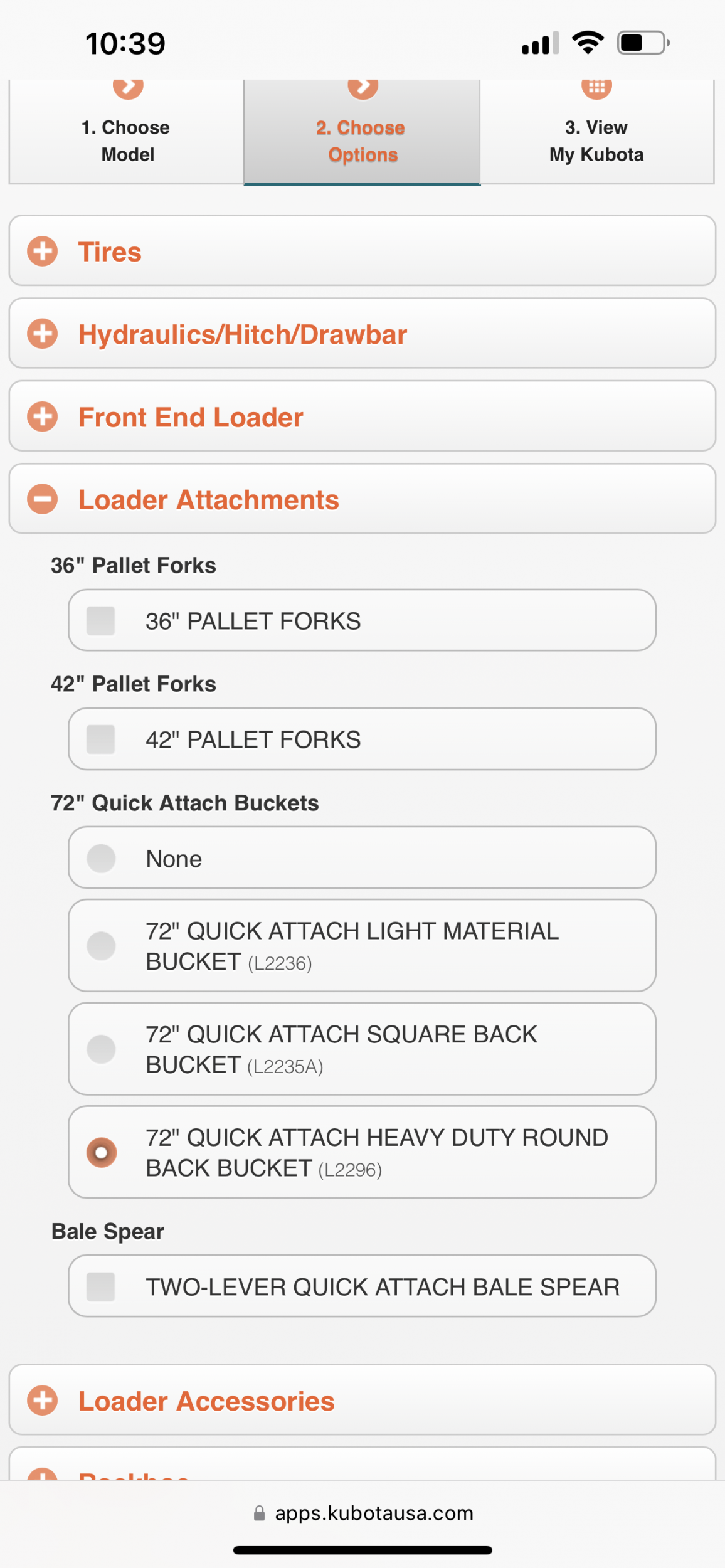Expand Tires section with plus icon
The height and width of the screenshot is (1568, 725).
click(42, 252)
